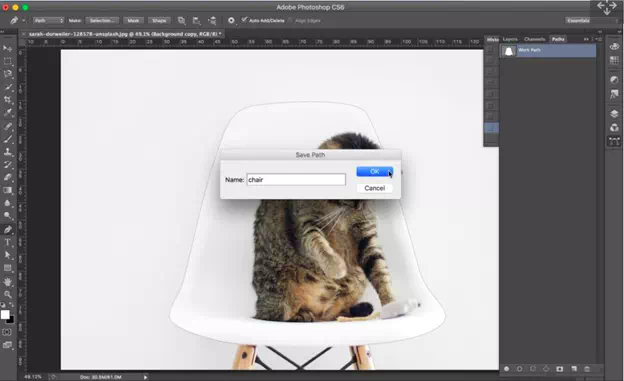Select the Zoom tool magnifier
Screen dimensions: 624x381
(8, 294)
